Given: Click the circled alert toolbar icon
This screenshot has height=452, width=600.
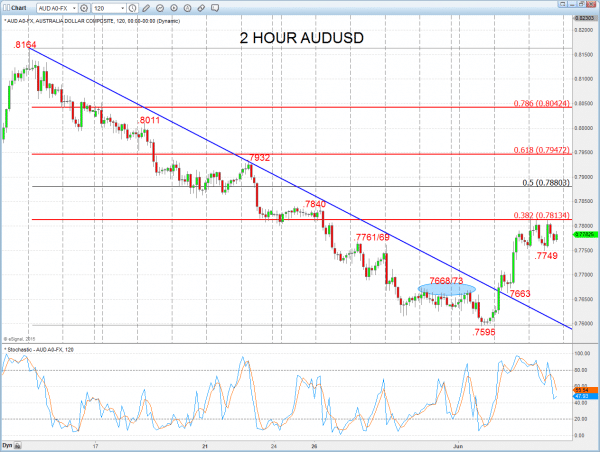Looking at the screenshot, I should [187, 8].
